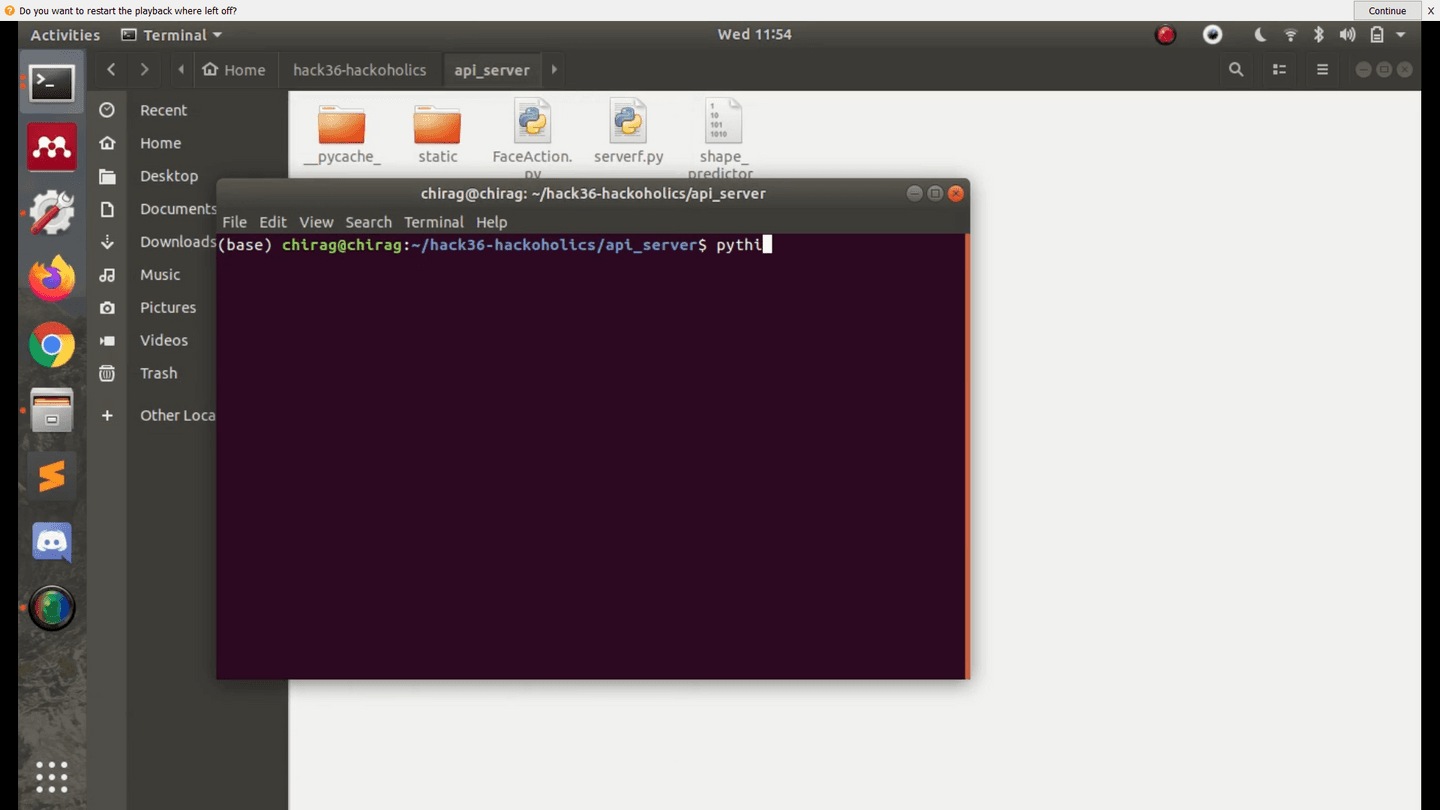The height and width of the screenshot is (810, 1440).
Task: Open the file manager hamburger menu
Action: [x=1322, y=69]
